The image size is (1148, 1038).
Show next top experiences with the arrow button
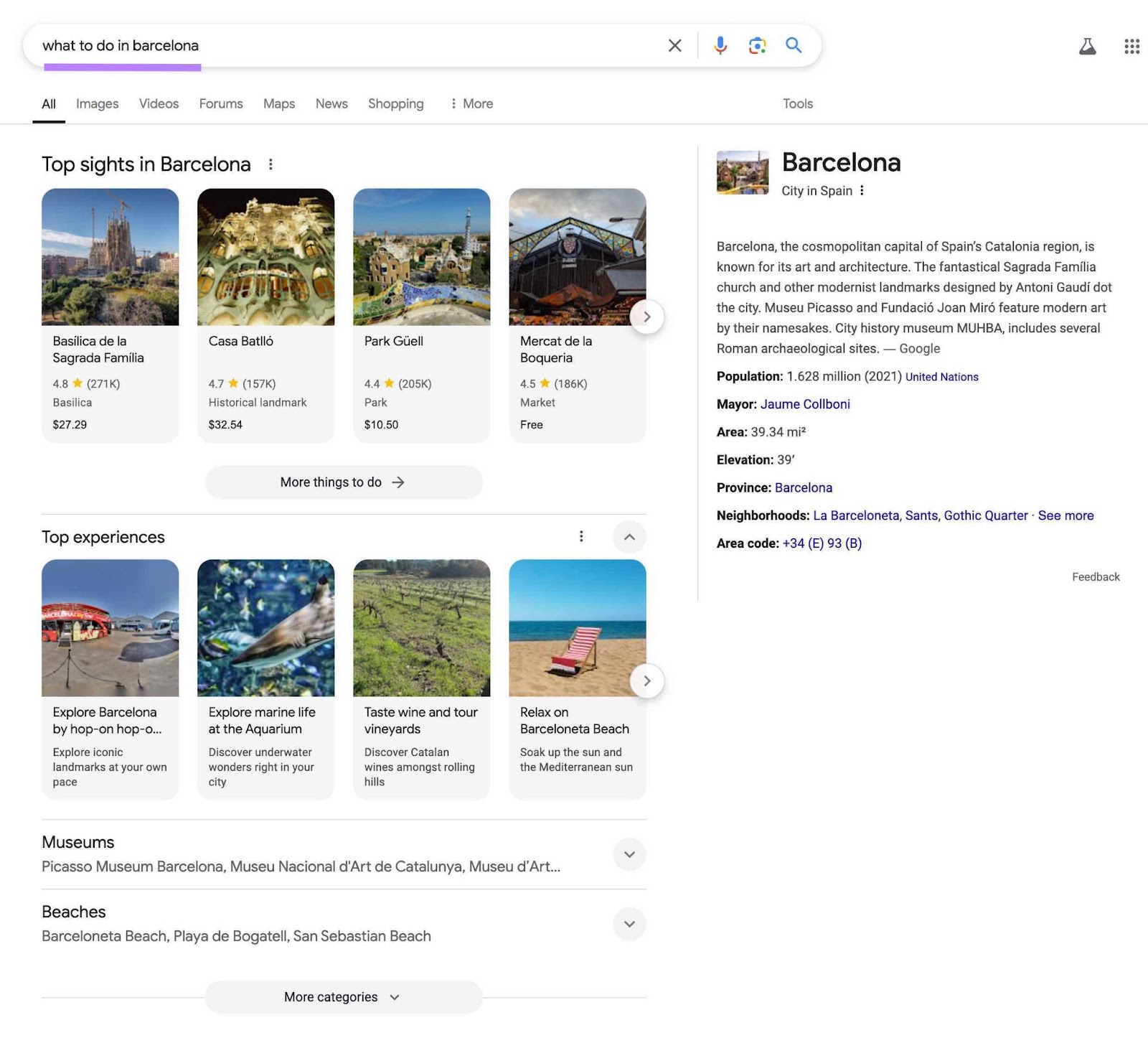tap(646, 681)
